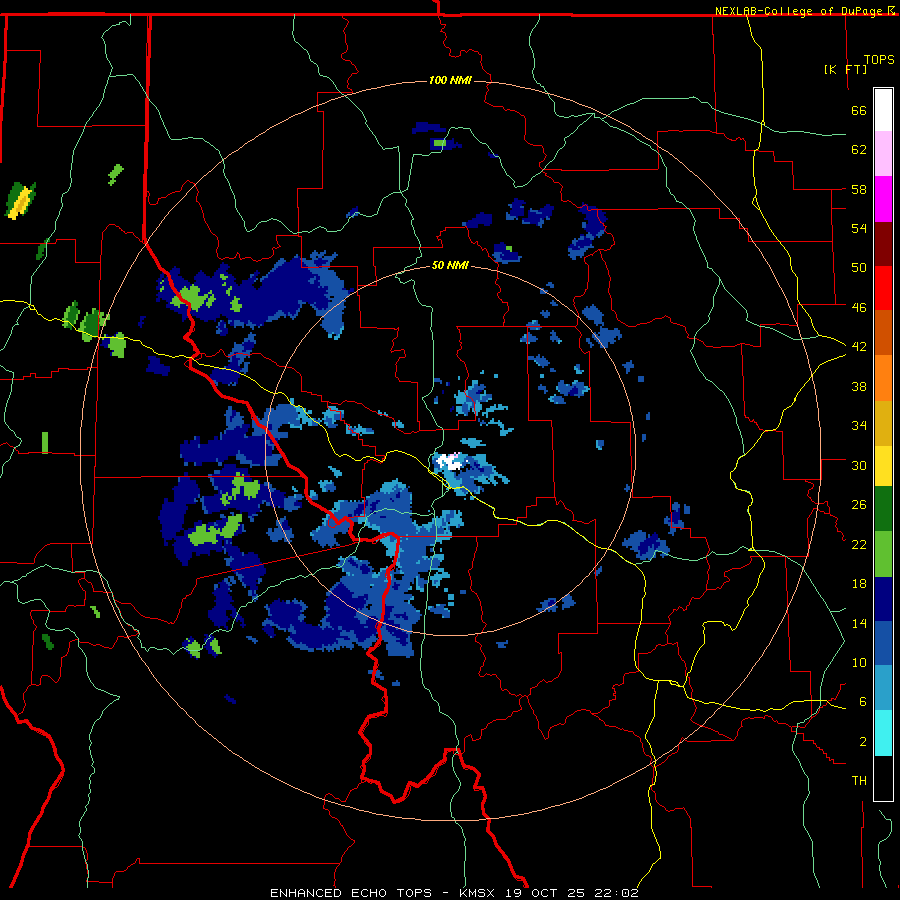Click the TH legend label

(x=859, y=781)
